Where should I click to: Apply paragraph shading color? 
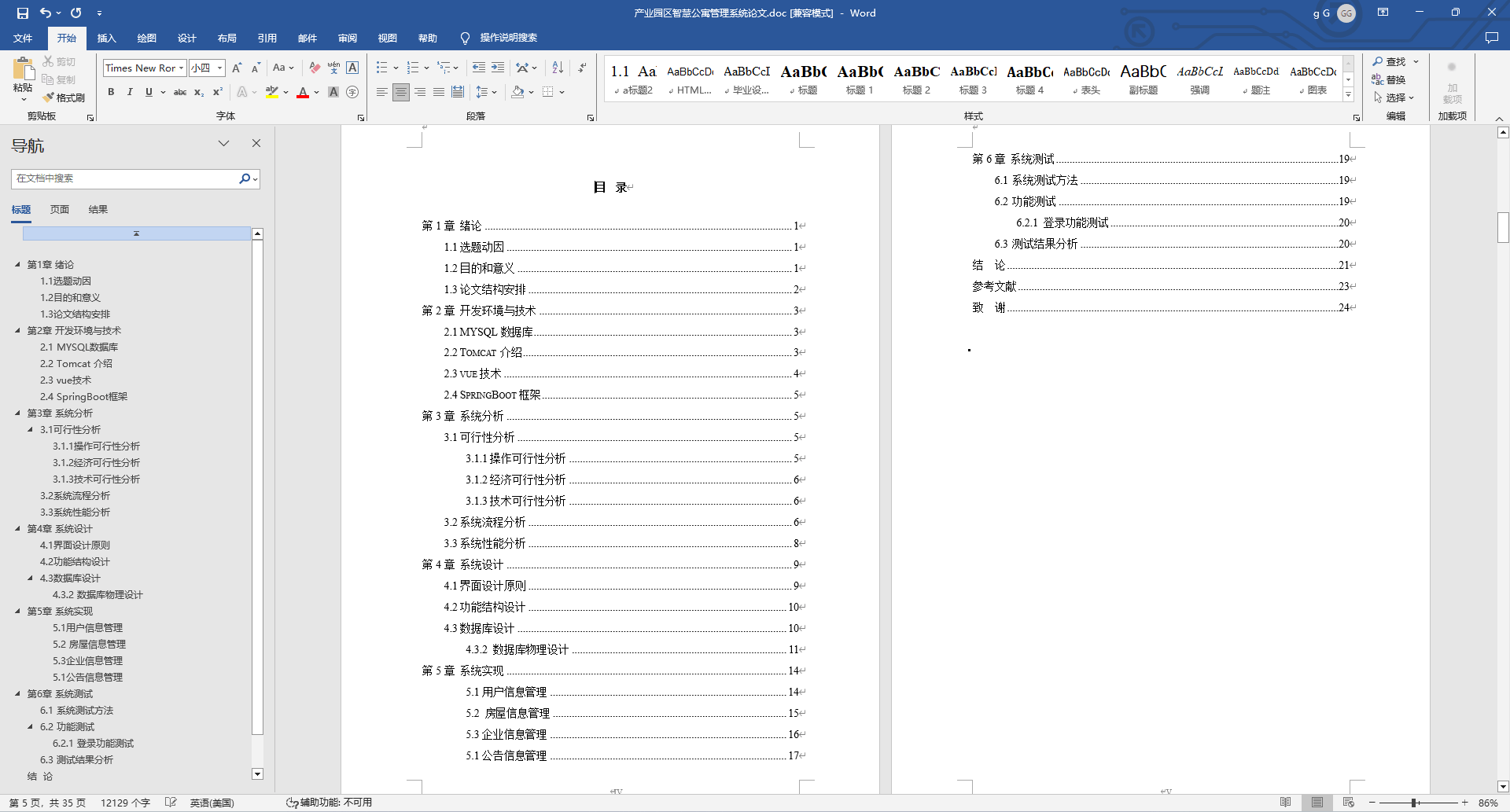(517, 92)
